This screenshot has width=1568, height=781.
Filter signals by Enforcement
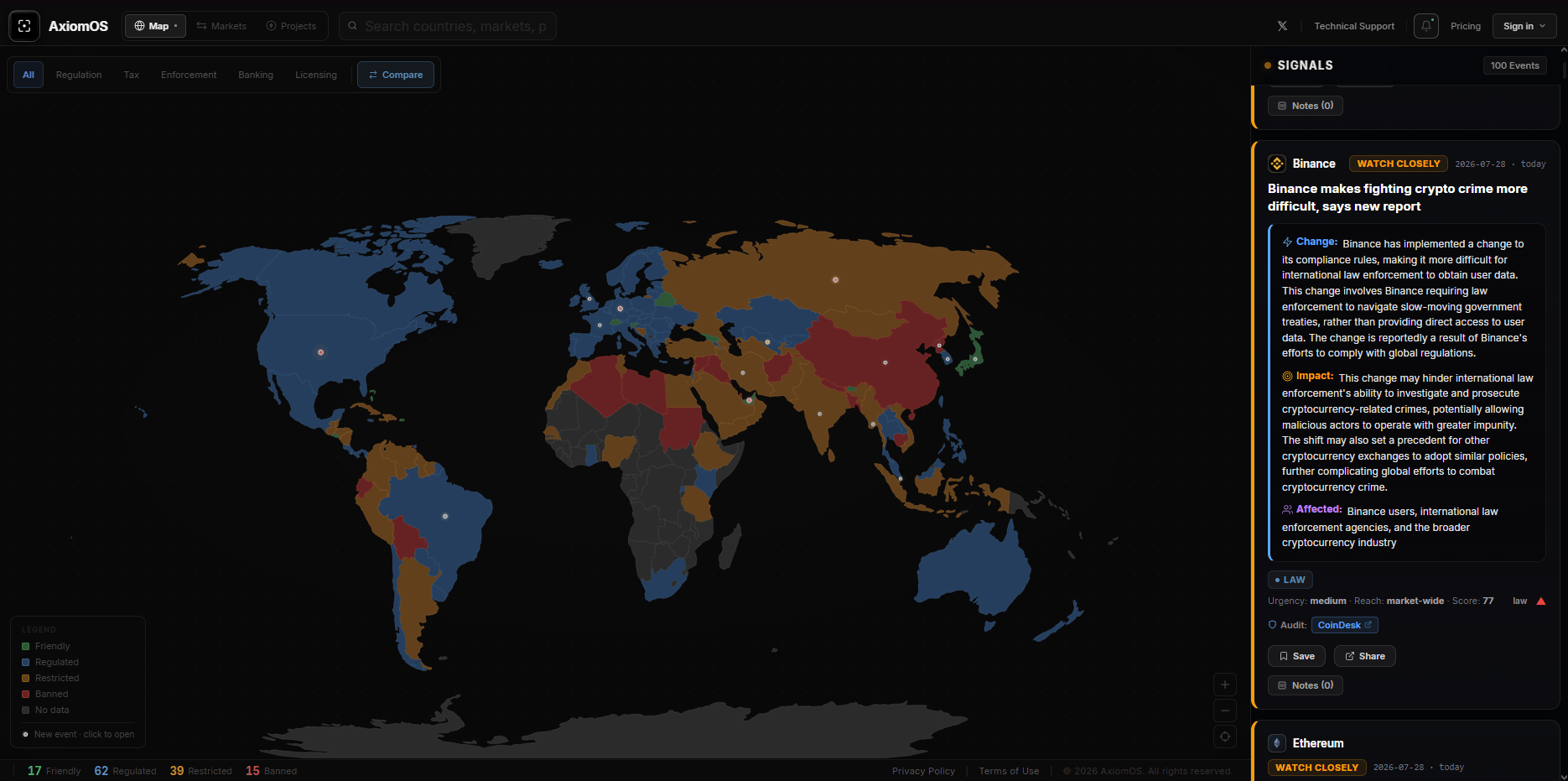[x=189, y=75]
